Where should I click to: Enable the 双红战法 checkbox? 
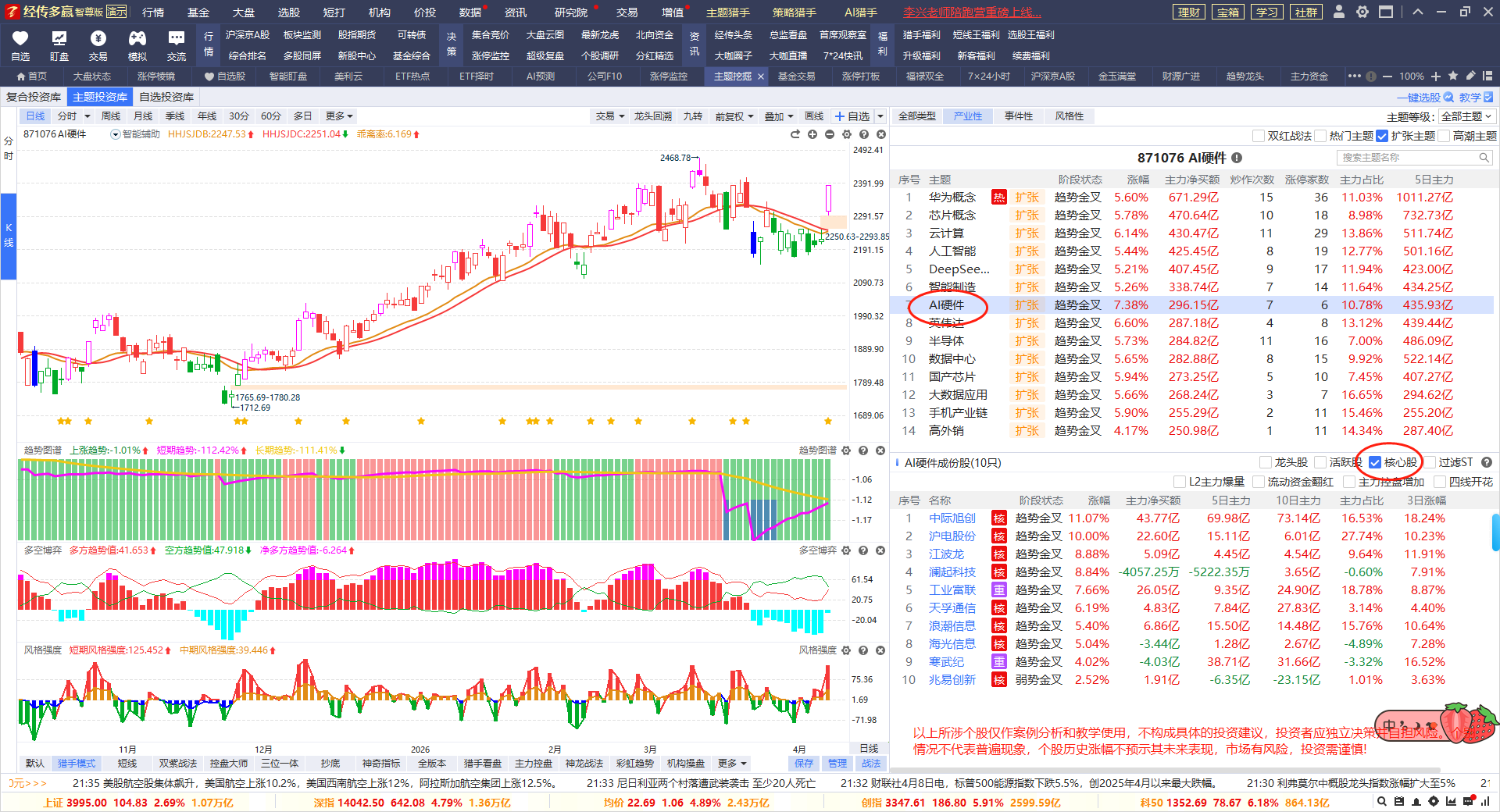[1259, 136]
